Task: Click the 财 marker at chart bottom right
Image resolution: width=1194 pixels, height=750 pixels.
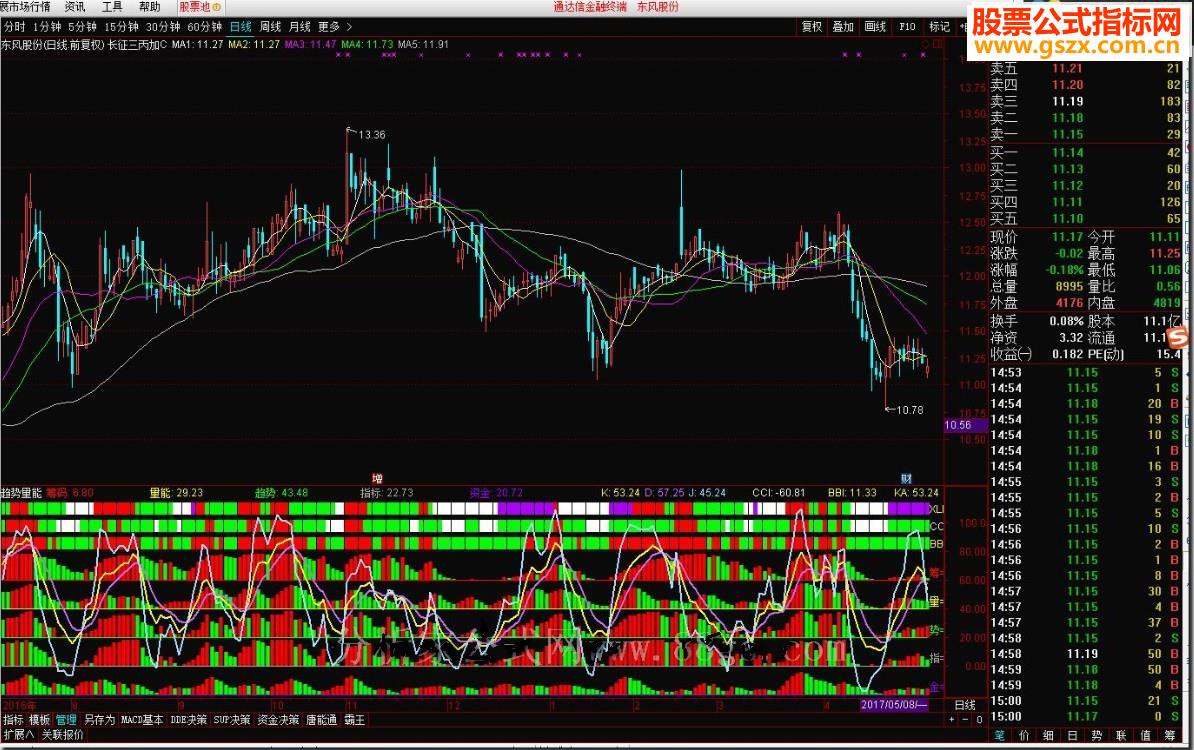Action: point(906,479)
